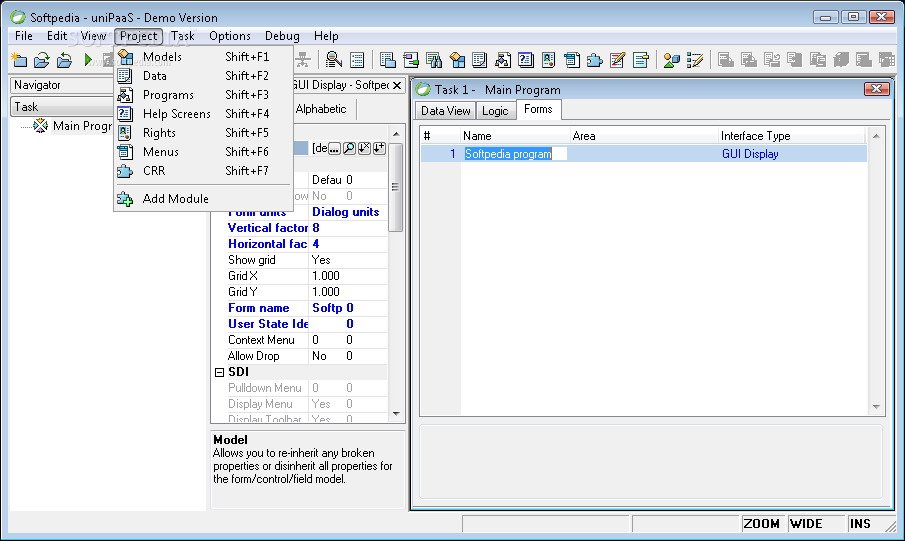
Task: Click the properties panel scrollbar up arrow
Action: pyautogui.click(x=396, y=134)
